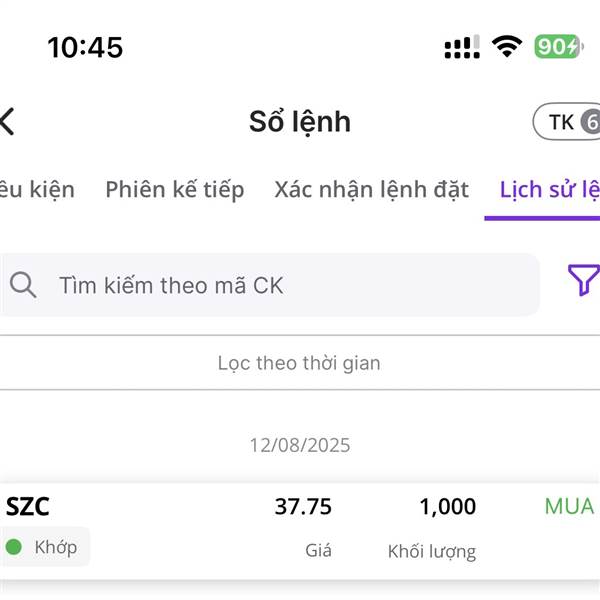Tap the green MUA label
The width and height of the screenshot is (600, 600).
tap(569, 506)
